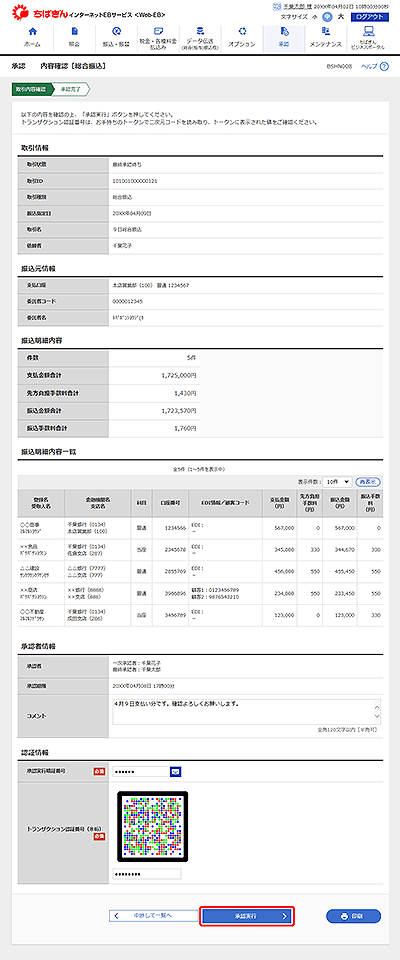Click the down arrow of comment box
Image resolution: width=400 pixels, height=960 pixels.
(x=377, y=716)
